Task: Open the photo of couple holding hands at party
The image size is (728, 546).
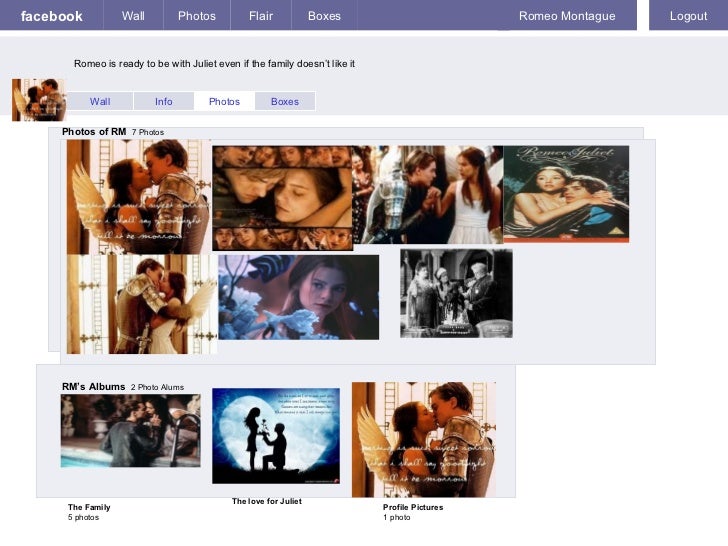Action: click(x=428, y=195)
